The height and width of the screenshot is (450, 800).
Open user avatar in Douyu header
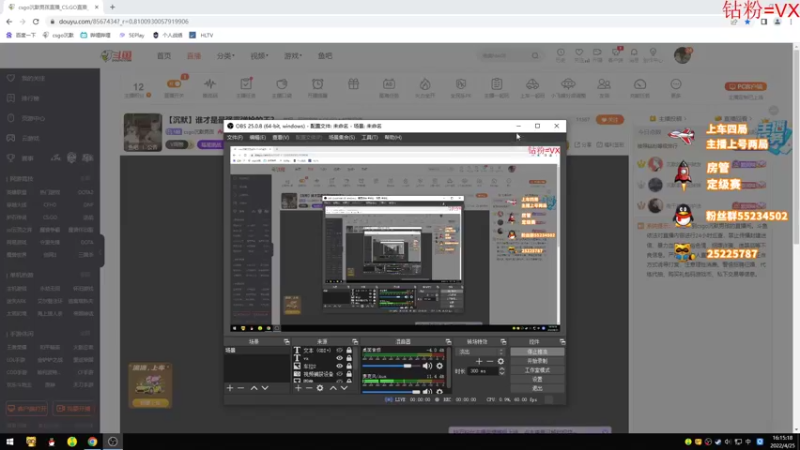click(x=682, y=55)
